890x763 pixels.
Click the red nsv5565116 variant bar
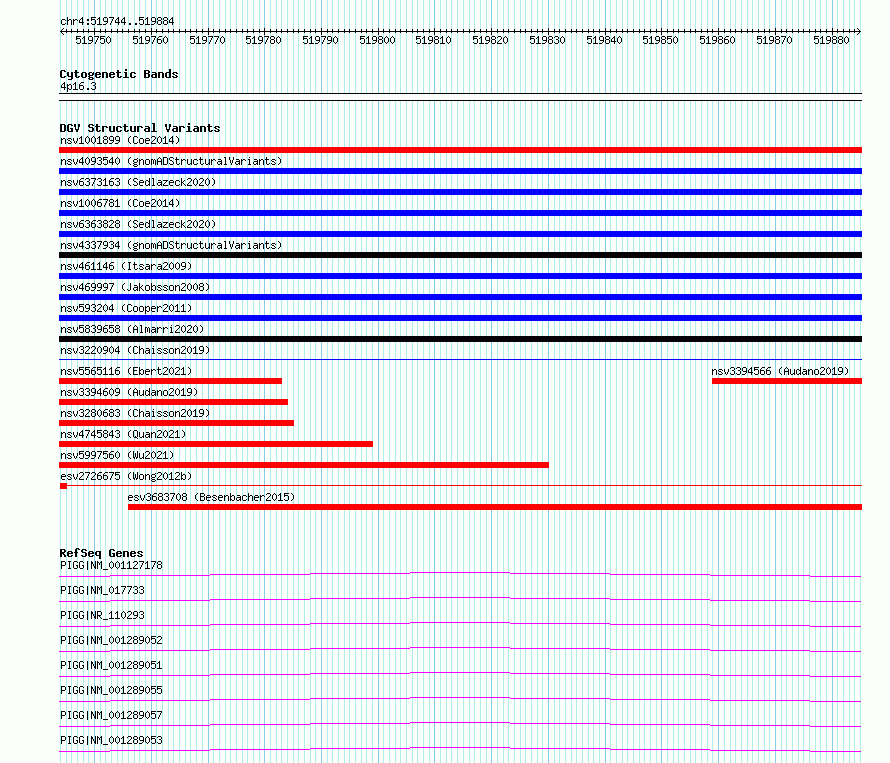pos(170,381)
